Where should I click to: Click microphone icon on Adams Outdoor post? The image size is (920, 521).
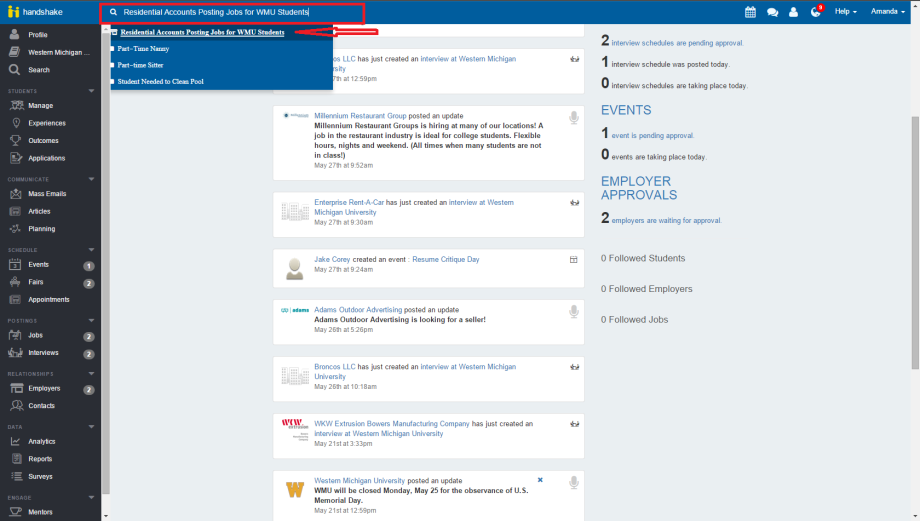click(x=574, y=312)
